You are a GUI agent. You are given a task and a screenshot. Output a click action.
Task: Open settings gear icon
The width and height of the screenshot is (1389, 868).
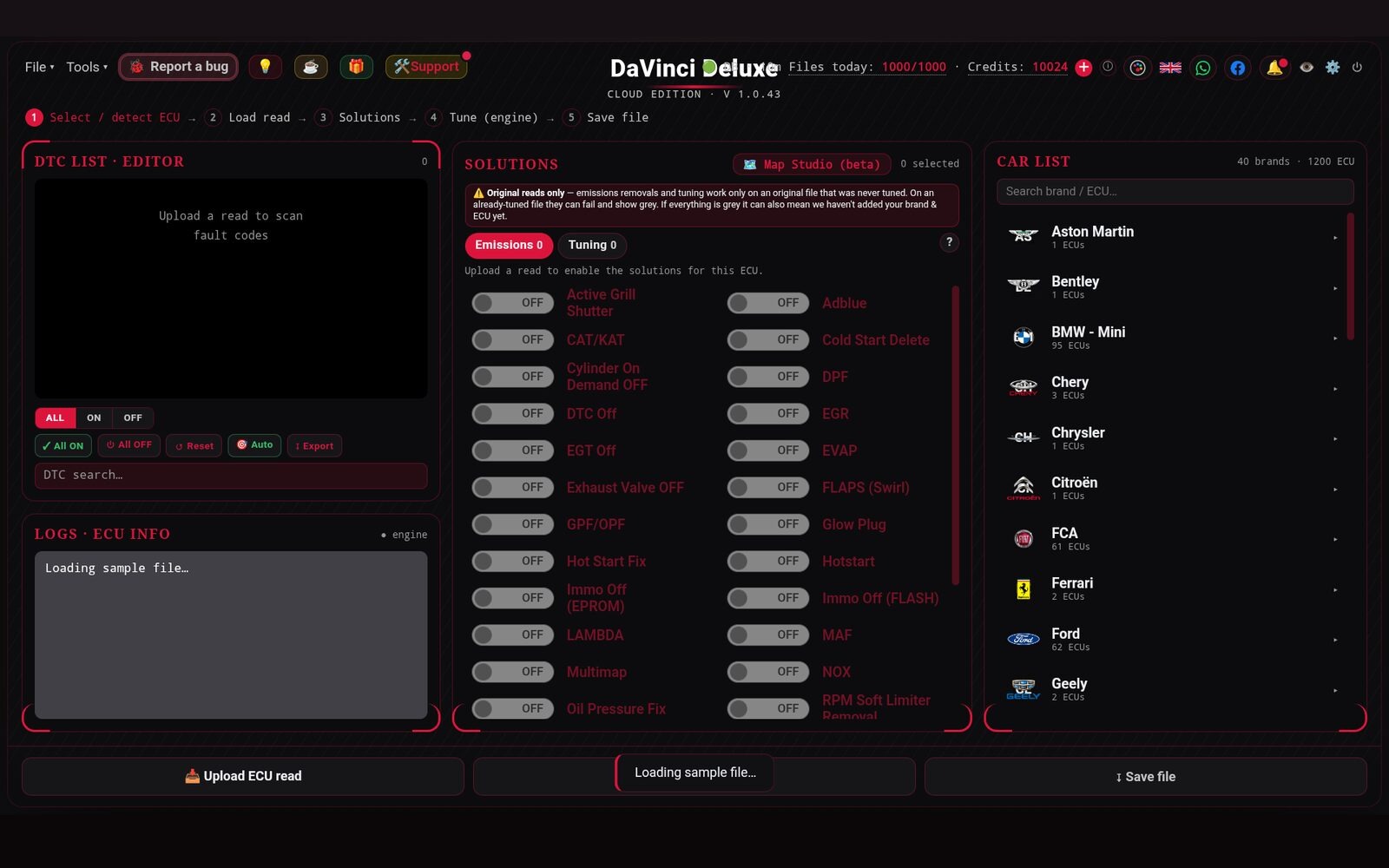(1333, 68)
